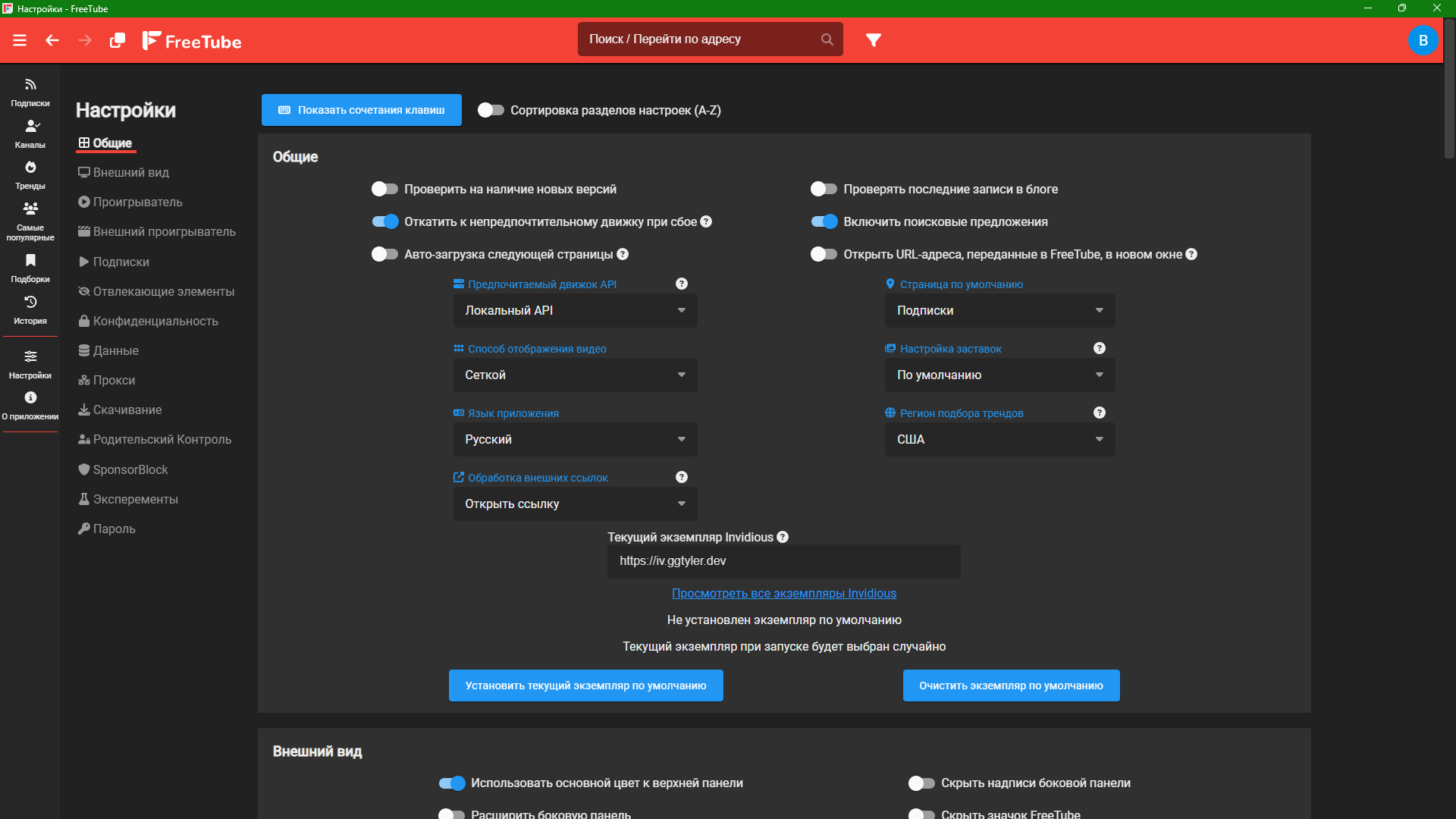The width and height of the screenshot is (1456, 819).
Task: Open search filters funnel icon
Action: tap(874, 40)
